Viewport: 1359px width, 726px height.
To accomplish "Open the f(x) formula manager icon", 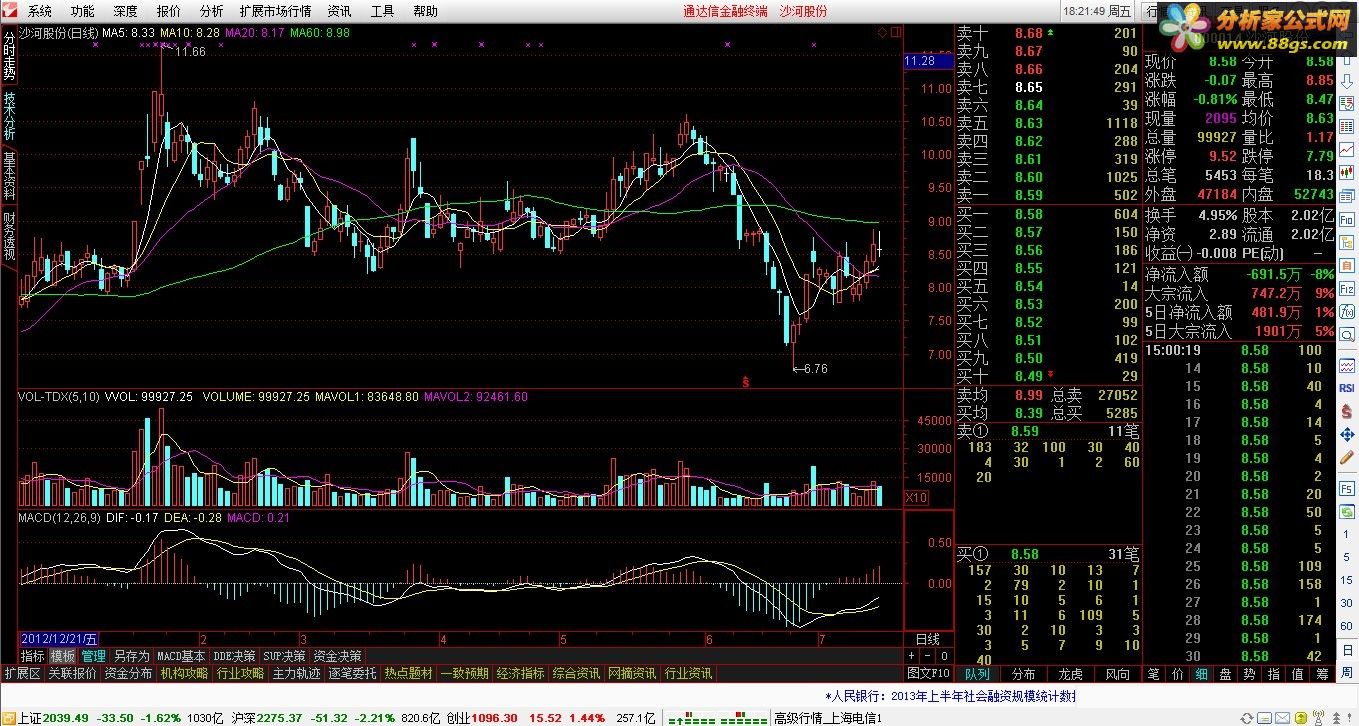I will pos(1347,311).
